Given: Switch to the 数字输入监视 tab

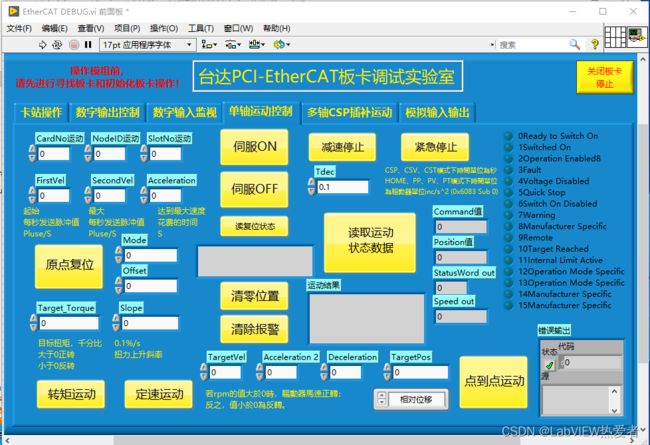Looking at the screenshot, I should [x=184, y=112].
